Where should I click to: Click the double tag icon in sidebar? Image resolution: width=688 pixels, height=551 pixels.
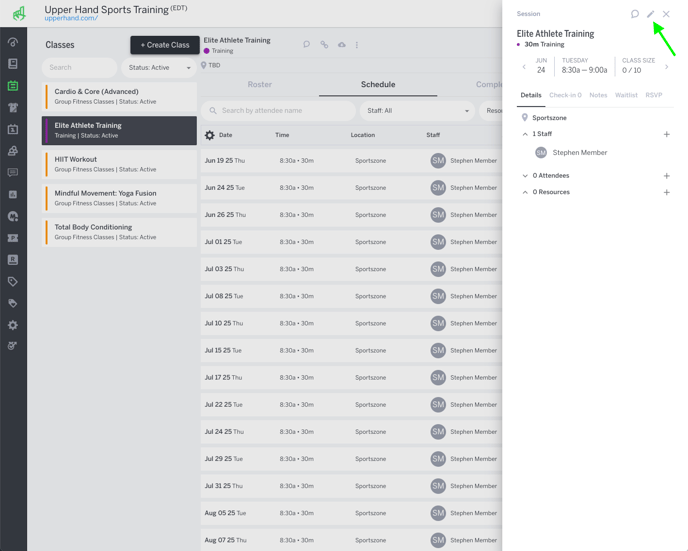13,303
